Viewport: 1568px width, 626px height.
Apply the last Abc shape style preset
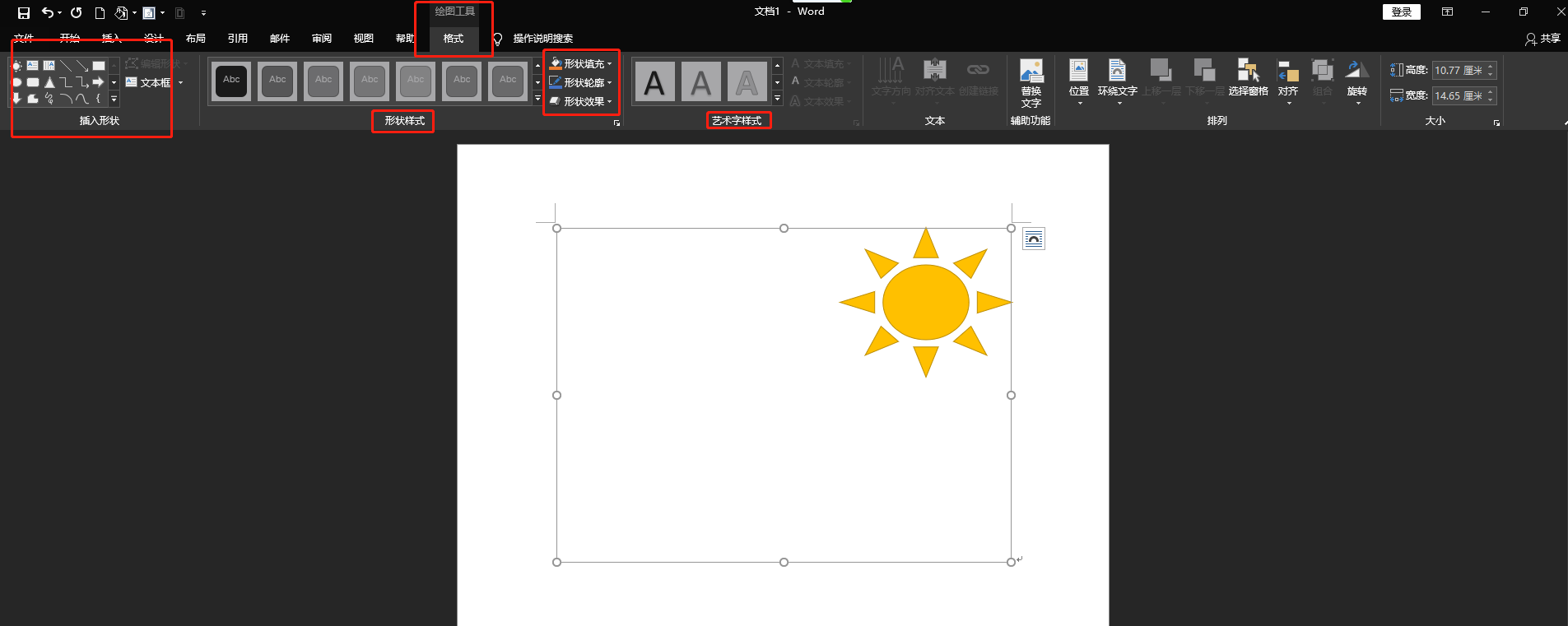point(509,81)
